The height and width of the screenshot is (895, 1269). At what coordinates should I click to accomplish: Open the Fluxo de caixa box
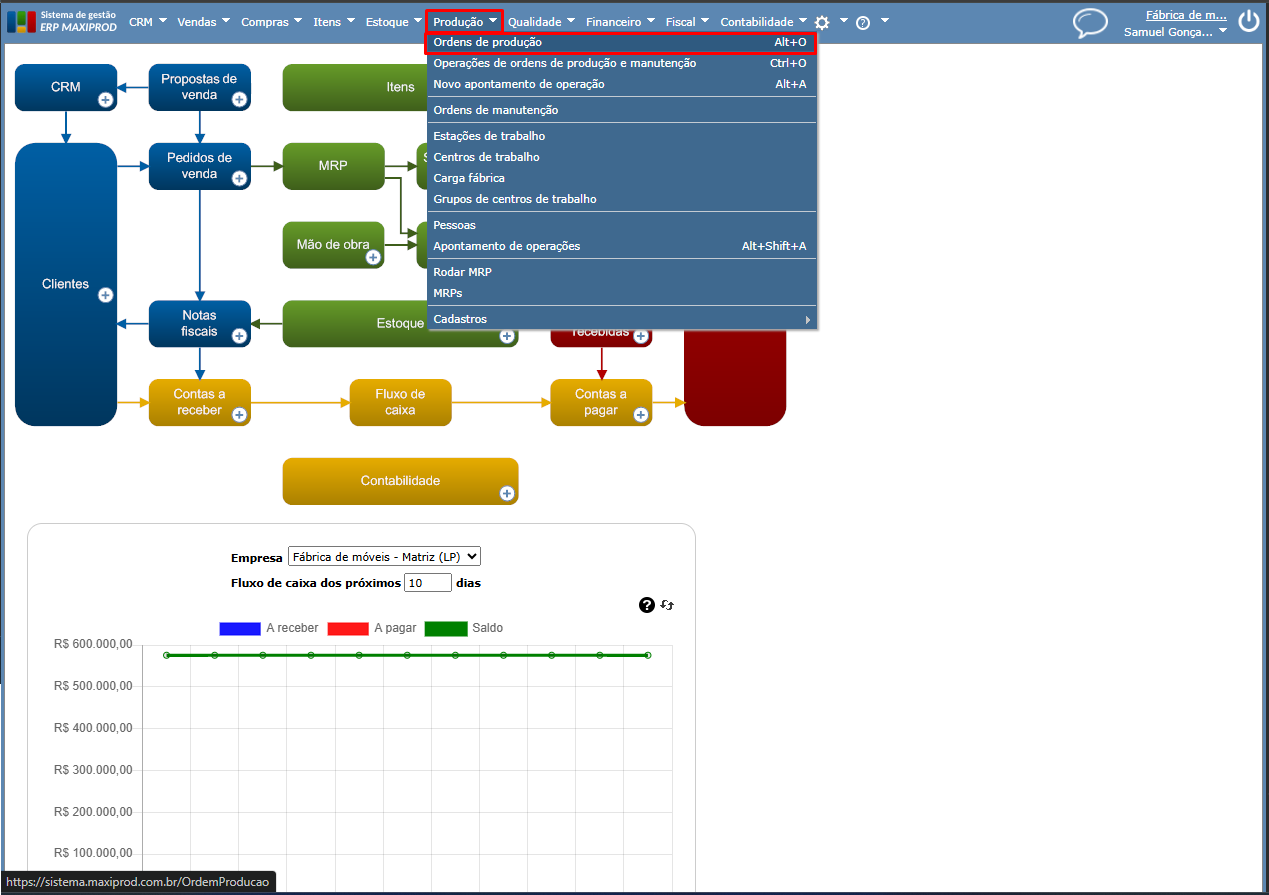400,402
